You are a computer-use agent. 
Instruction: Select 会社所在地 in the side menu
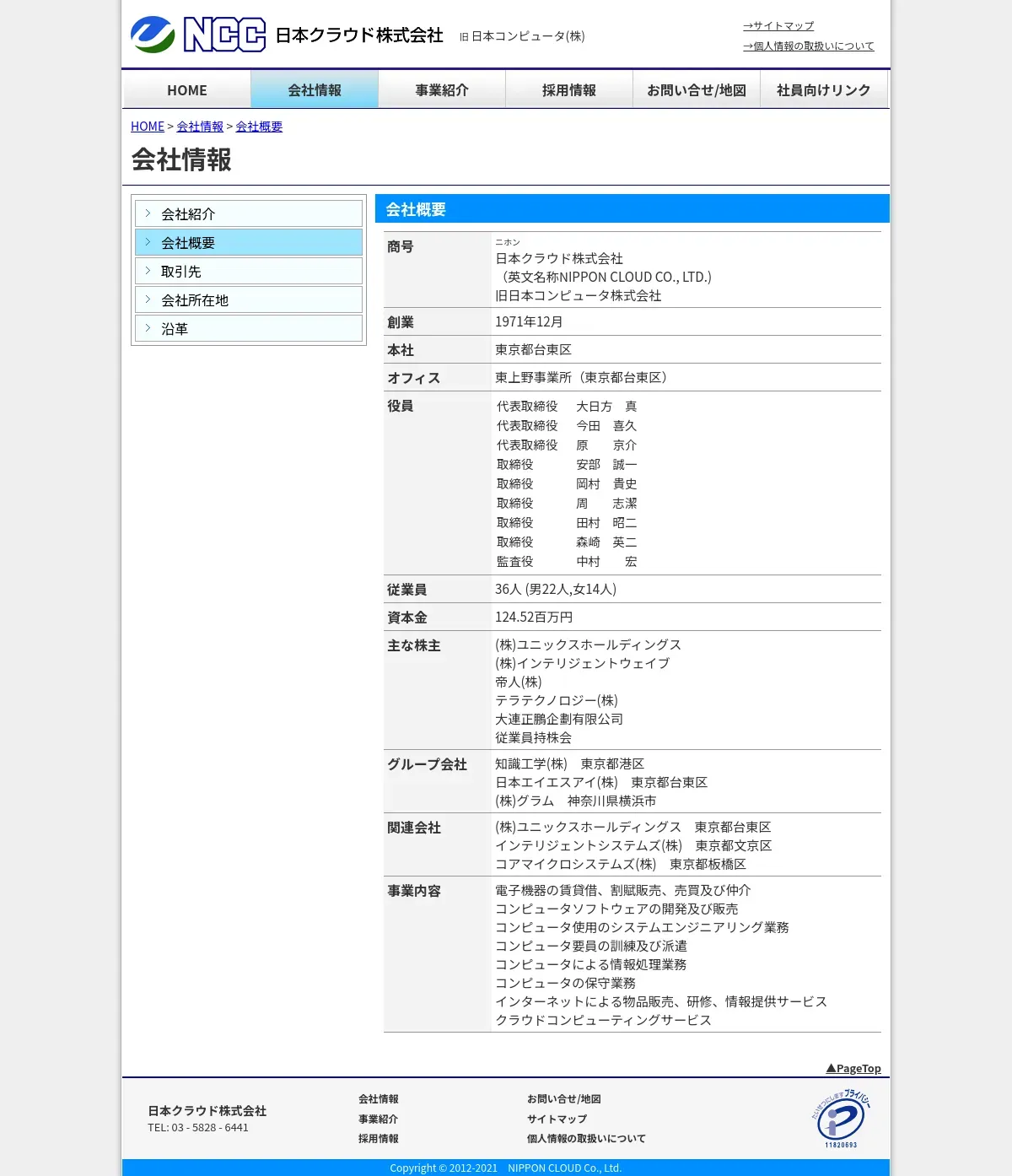(249, 299)
